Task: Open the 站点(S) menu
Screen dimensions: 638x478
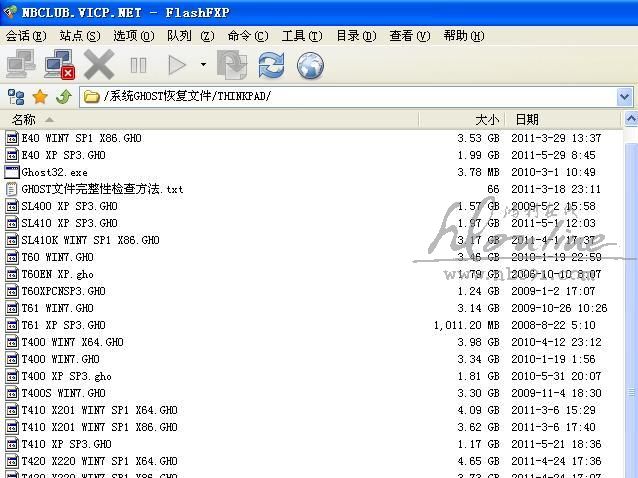Action: pos(80,36)
